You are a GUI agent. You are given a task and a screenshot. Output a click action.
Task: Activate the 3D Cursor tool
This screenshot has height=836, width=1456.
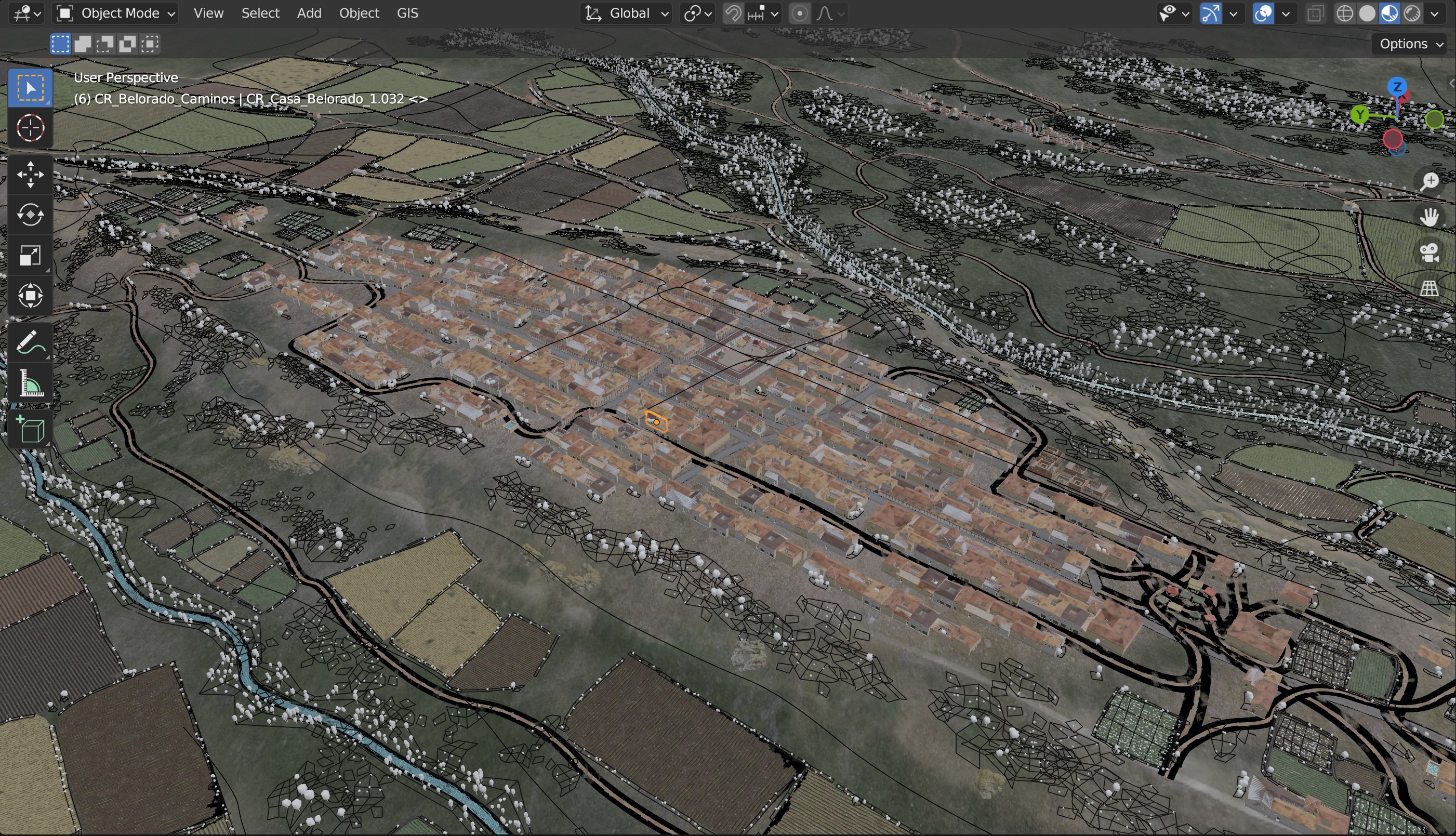coord(30,128)
